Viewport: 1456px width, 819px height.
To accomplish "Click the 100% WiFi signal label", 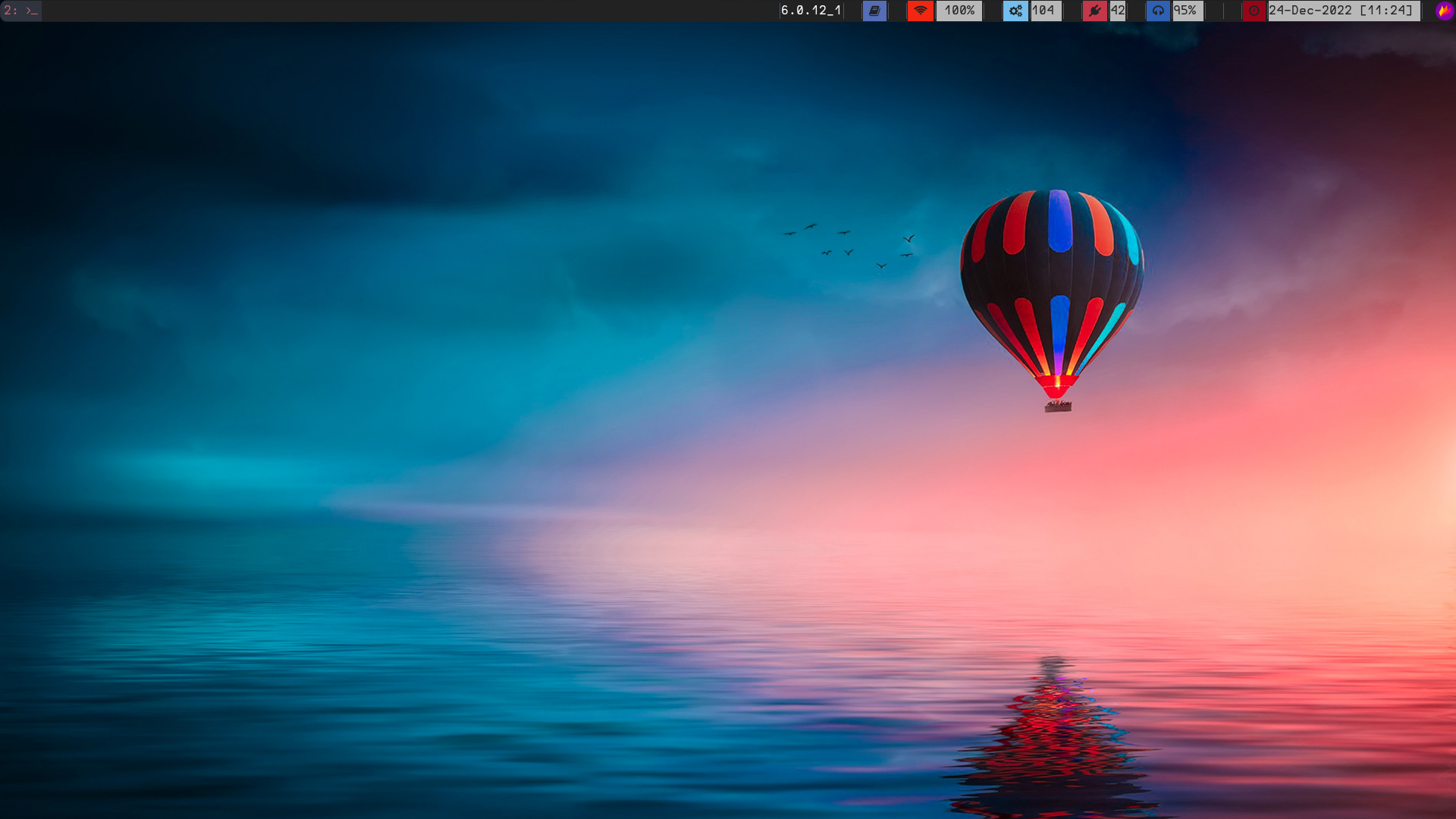I will point(959,11).
